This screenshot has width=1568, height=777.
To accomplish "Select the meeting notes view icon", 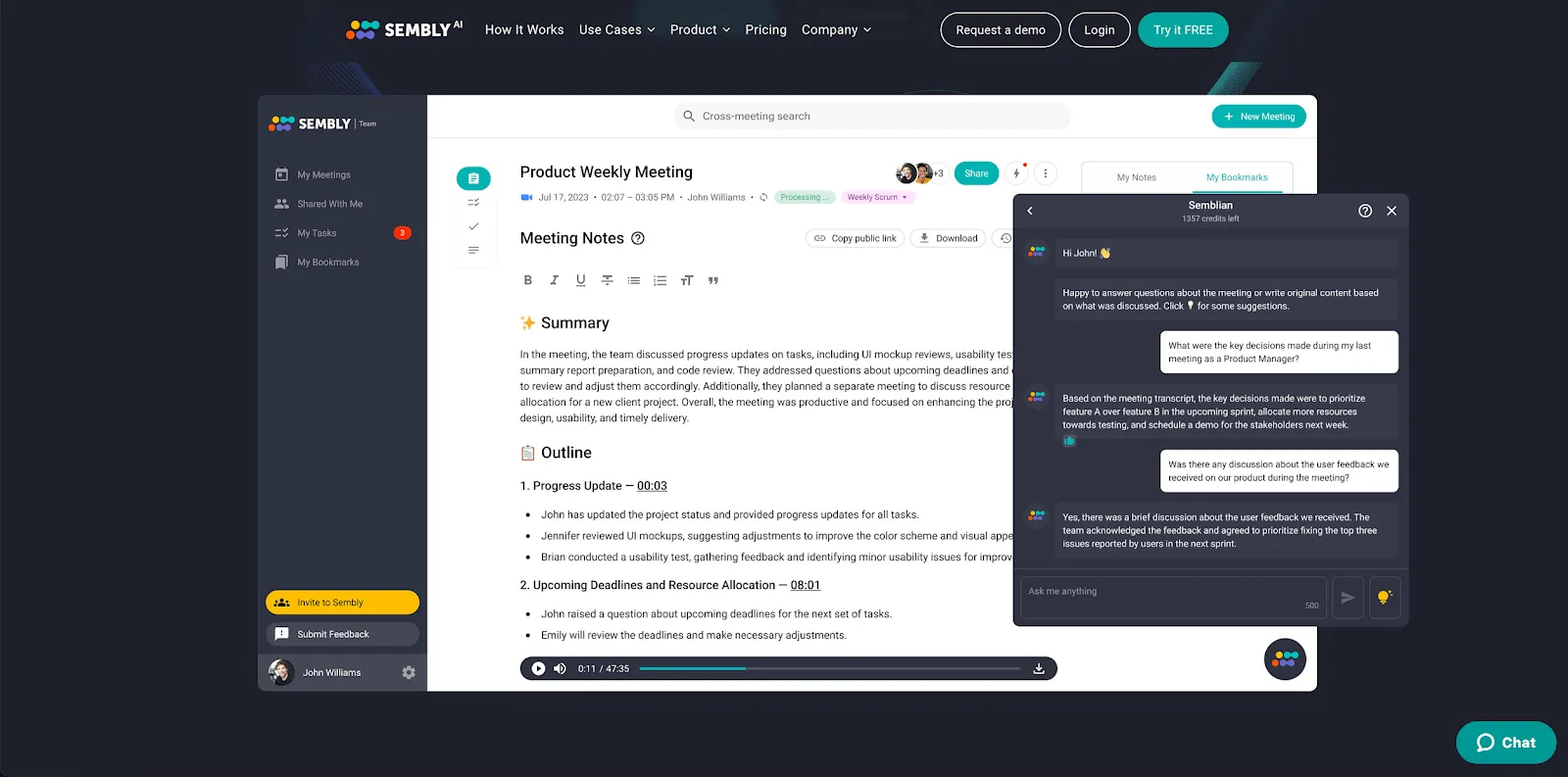I will pyautogui.click(x=473, y=178).
